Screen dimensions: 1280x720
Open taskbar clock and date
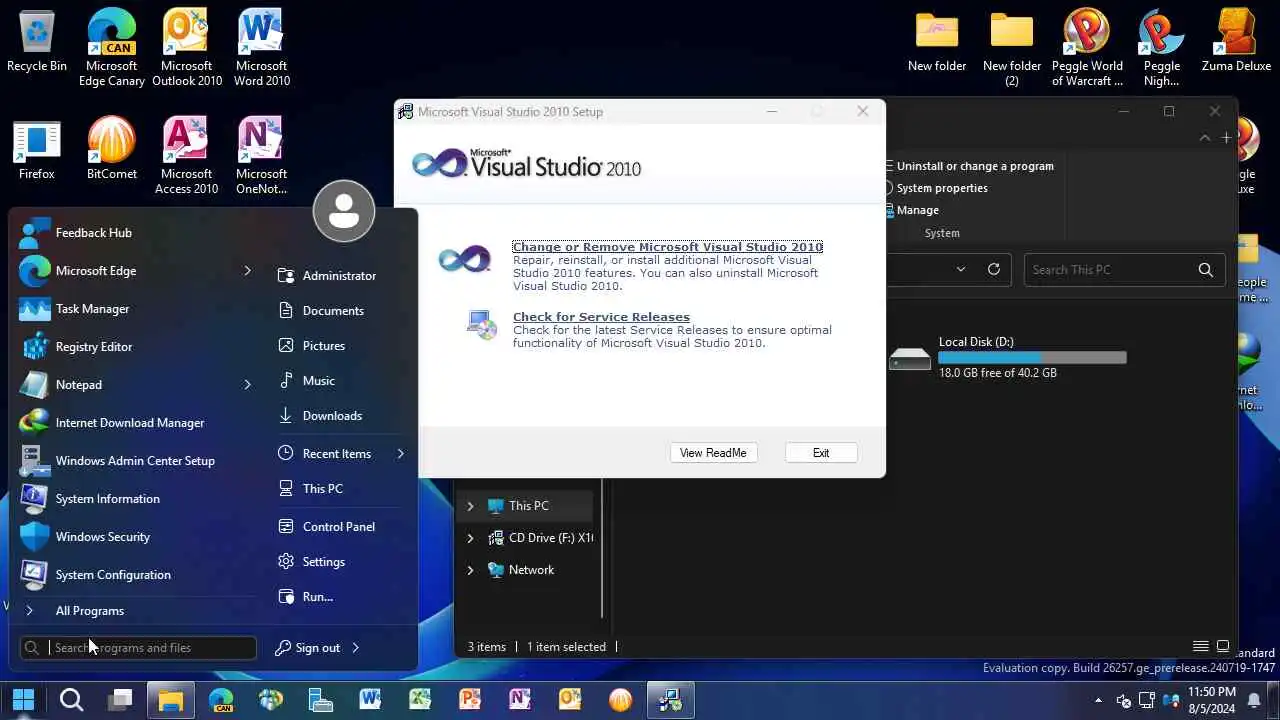click(x=1212, y=700)
